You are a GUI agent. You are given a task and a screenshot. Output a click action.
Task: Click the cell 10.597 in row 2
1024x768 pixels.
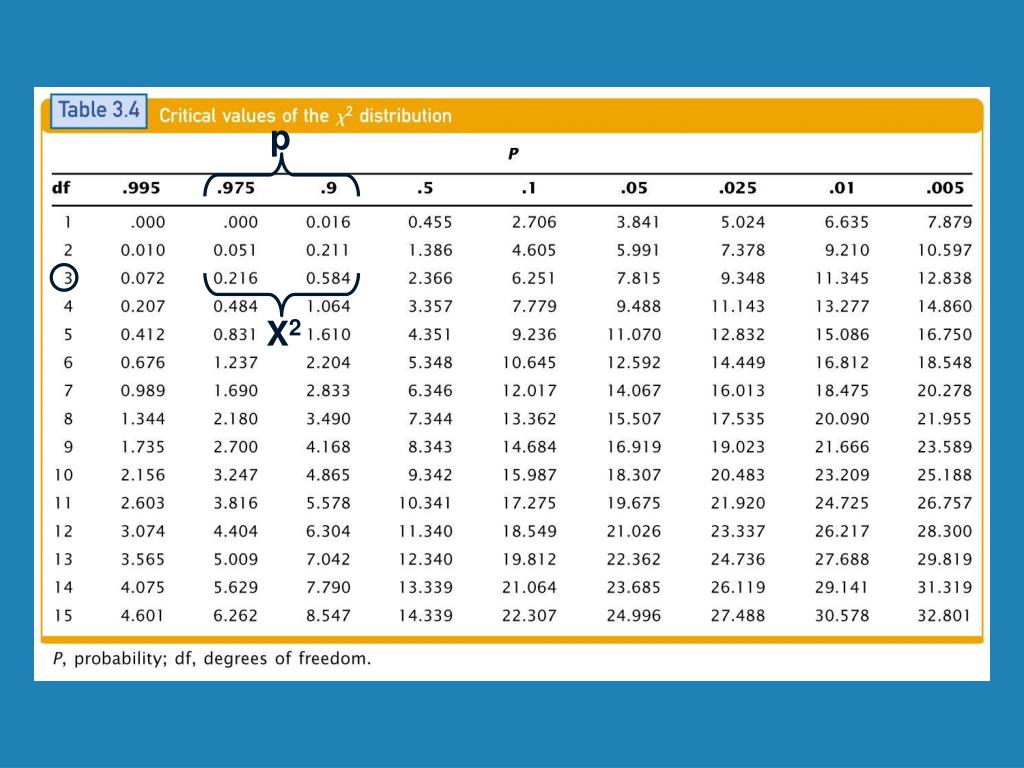click(945, 251)
